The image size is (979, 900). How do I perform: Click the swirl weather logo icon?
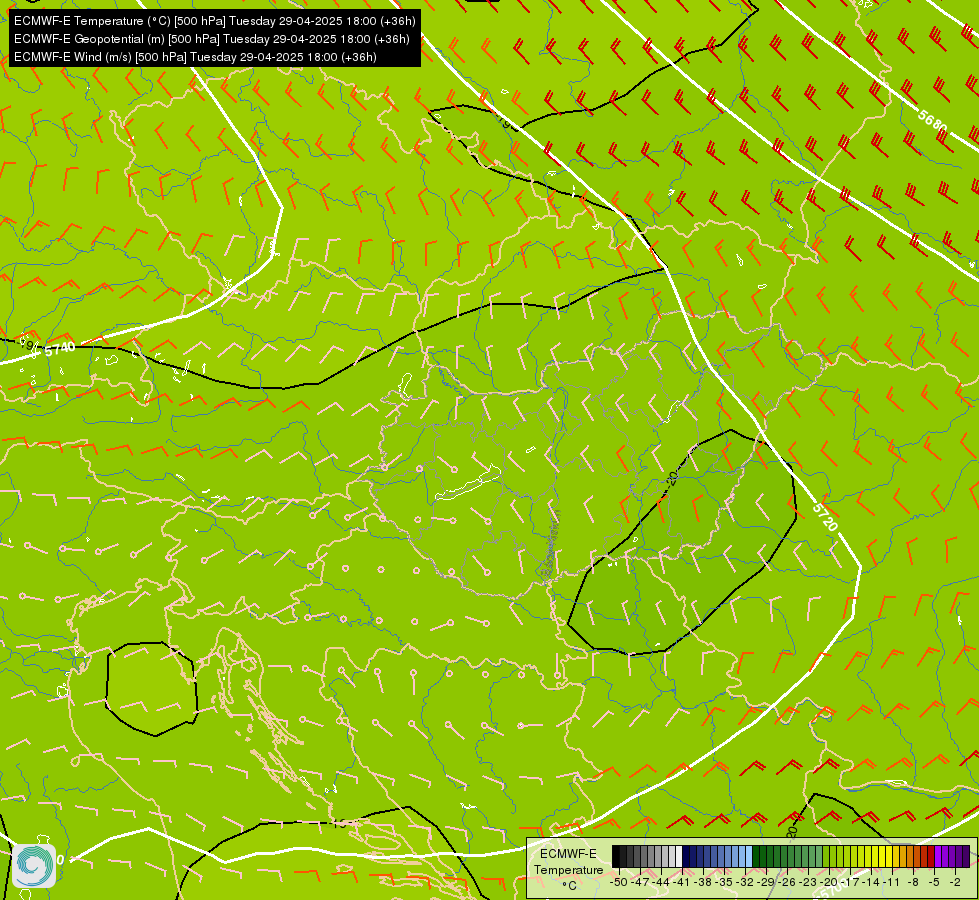[x=34, y=866]
